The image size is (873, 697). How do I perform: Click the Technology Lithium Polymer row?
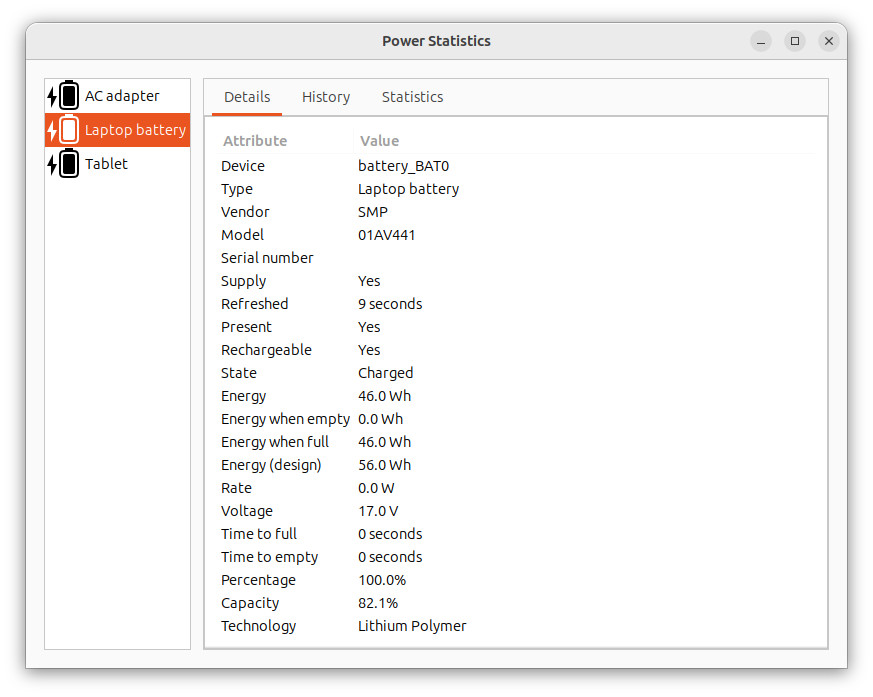pyautogui.click(x=516, y=626)
